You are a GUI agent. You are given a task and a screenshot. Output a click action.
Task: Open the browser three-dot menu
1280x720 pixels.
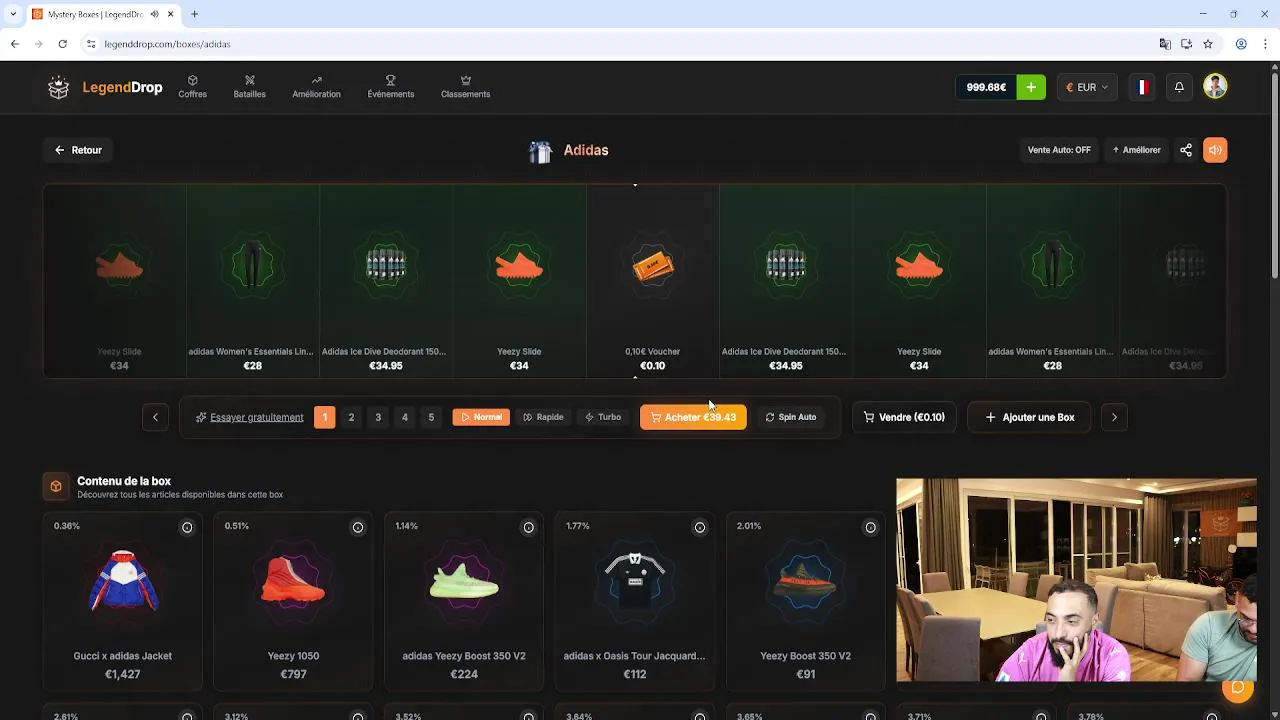tap(1266, 44)
